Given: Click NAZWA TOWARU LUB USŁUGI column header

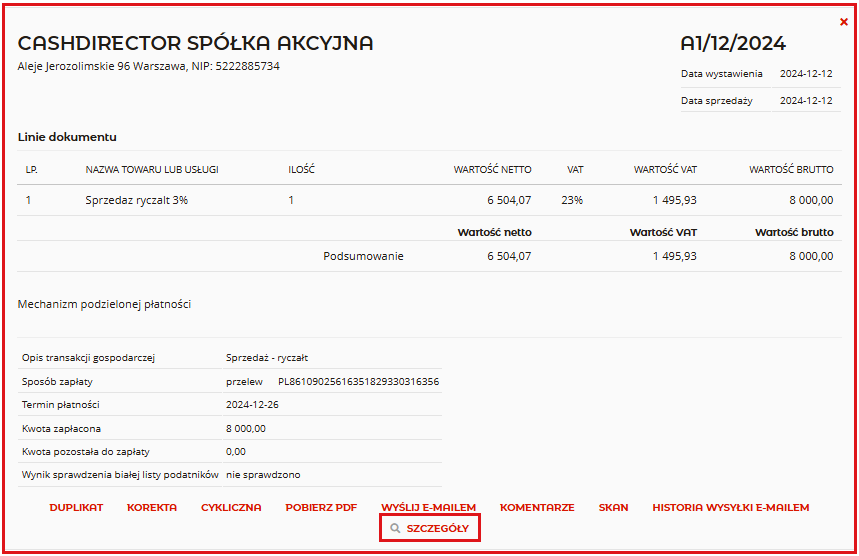Looking at the screenshot, I should pyautogui.click(x=152, y=170).
